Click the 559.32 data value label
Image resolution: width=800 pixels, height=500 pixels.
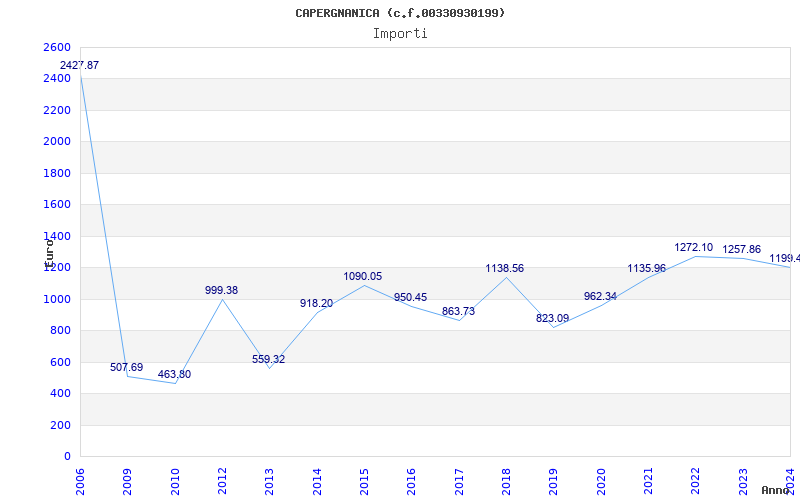click(x=268, y=359)
